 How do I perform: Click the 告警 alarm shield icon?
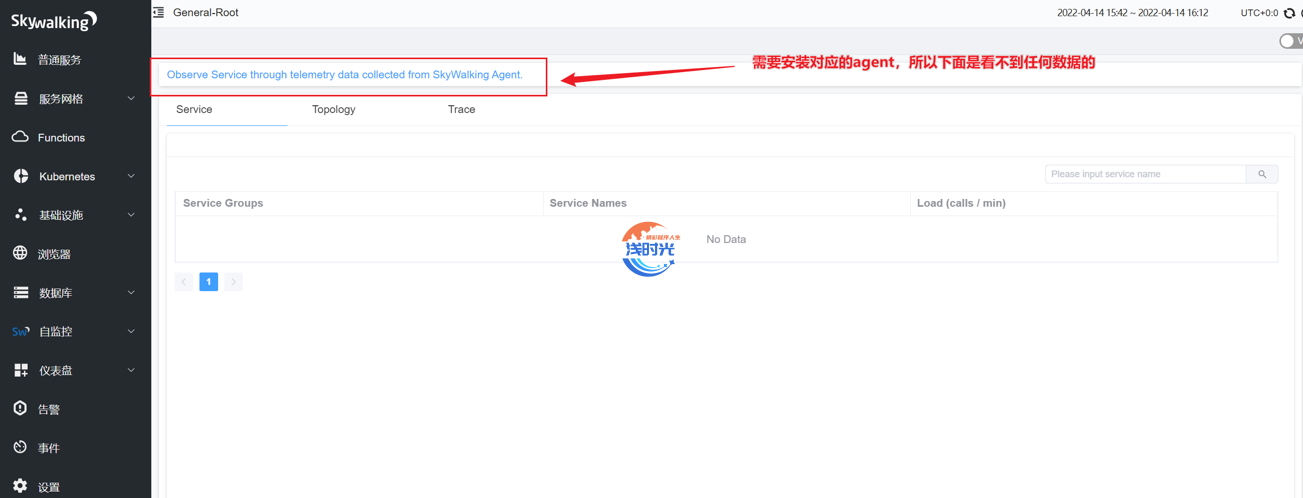(x=20, y=409)
